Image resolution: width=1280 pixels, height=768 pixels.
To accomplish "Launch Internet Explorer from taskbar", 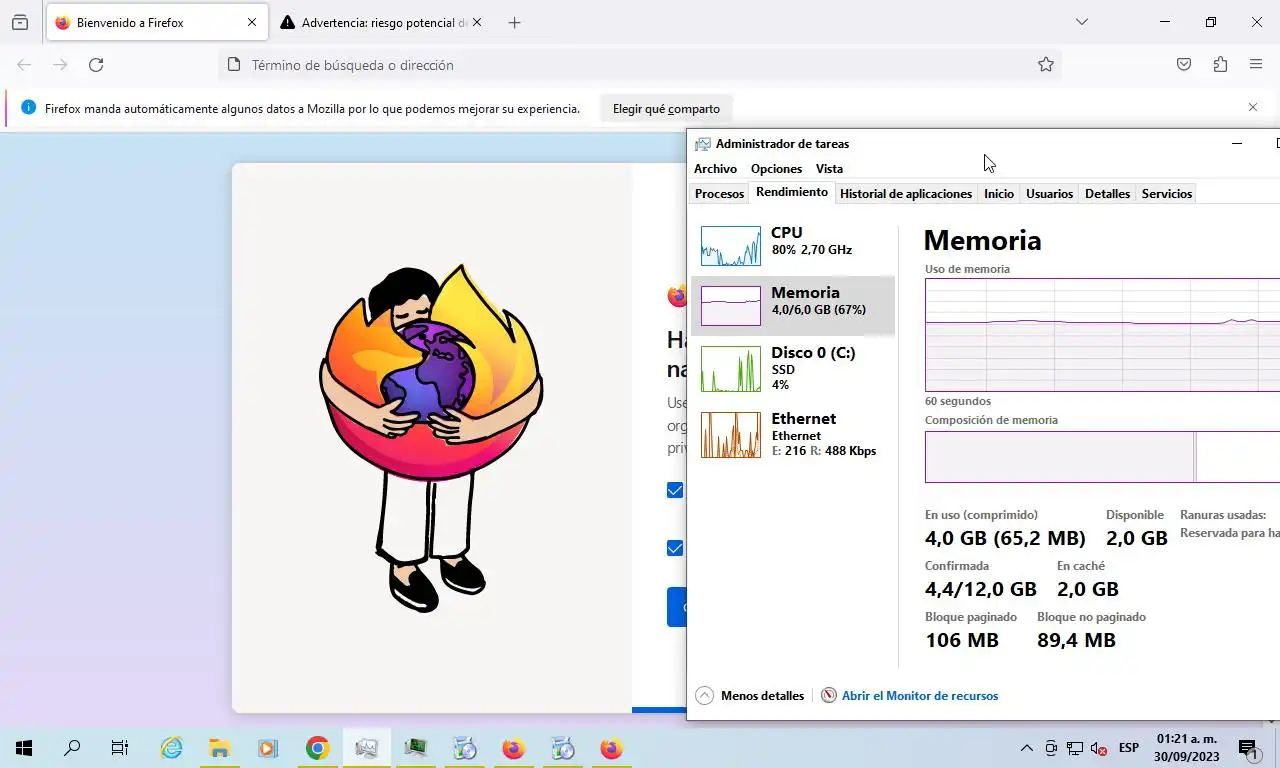I will pos(172,748).
